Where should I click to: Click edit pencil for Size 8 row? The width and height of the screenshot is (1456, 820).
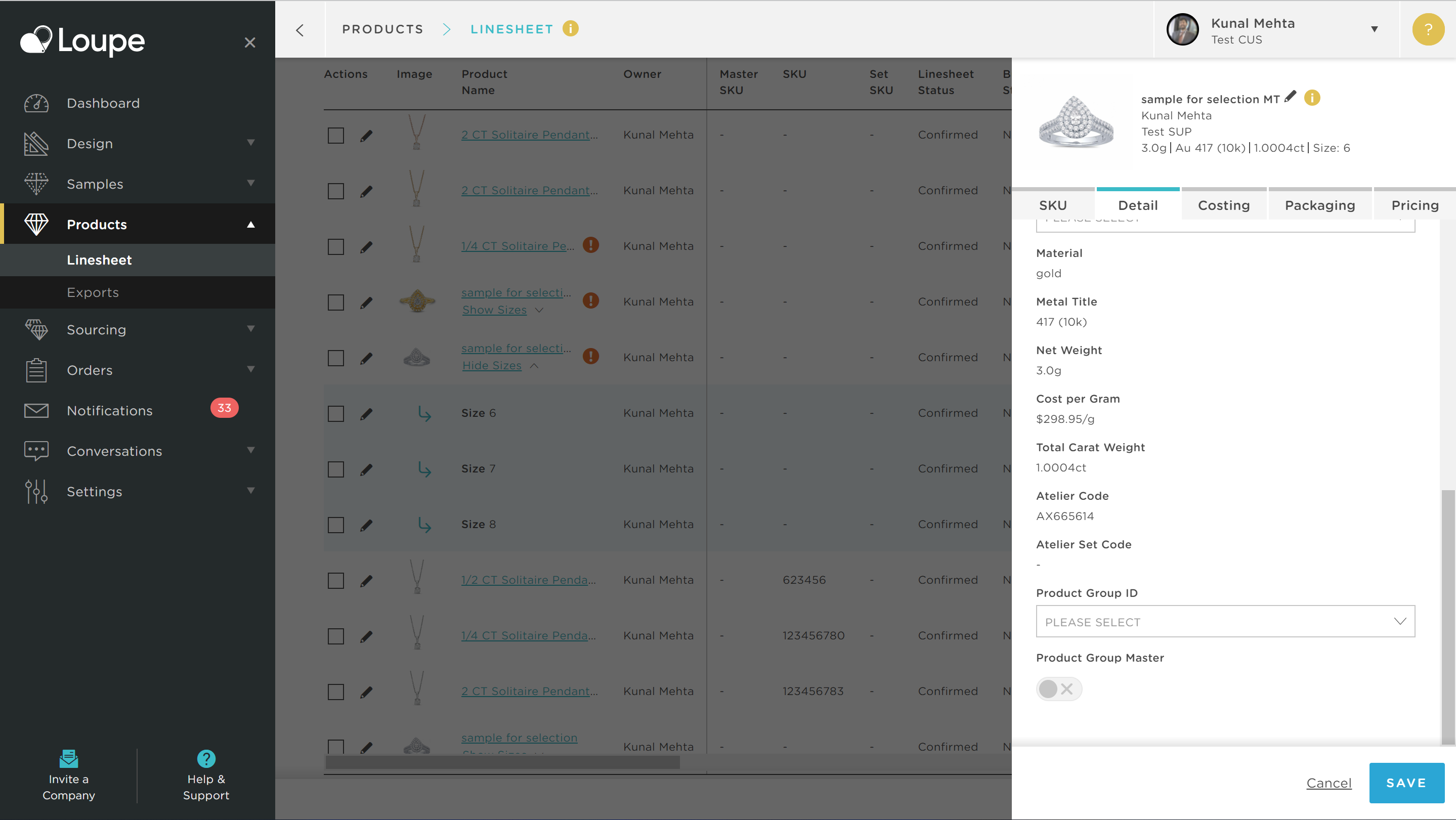[366, 526]
